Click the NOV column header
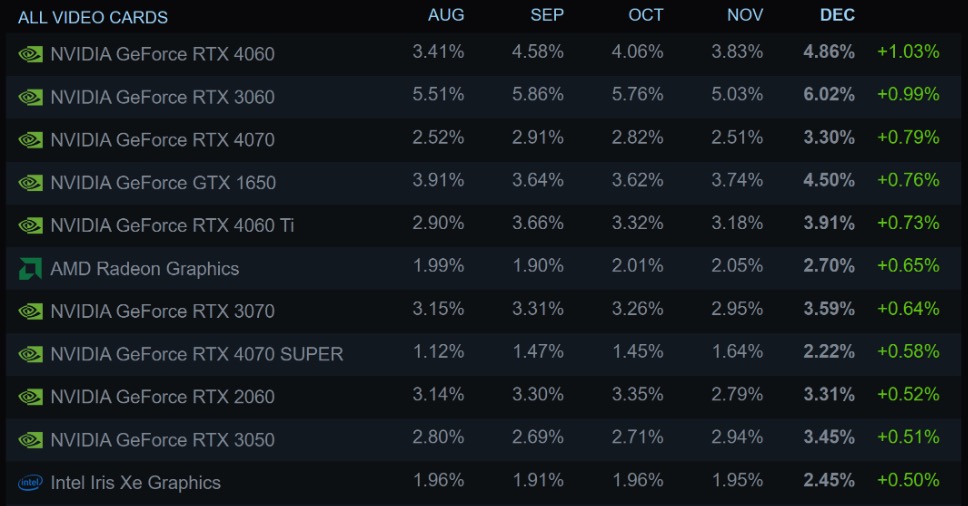Screen dimensions: 968x506 [x=745, y=15]
